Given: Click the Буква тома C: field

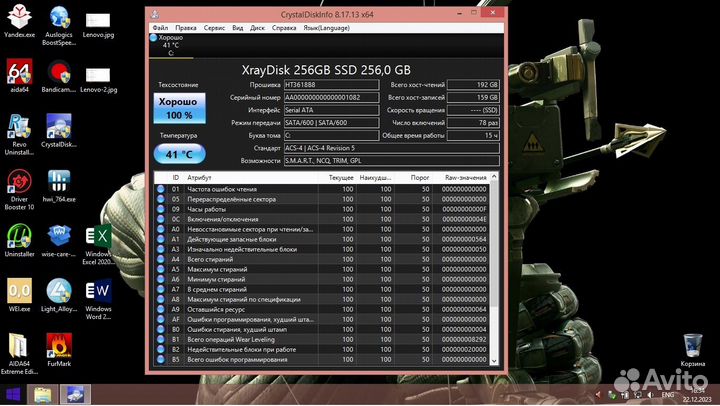Looking at the screenshot, I should tap(331, 135).
